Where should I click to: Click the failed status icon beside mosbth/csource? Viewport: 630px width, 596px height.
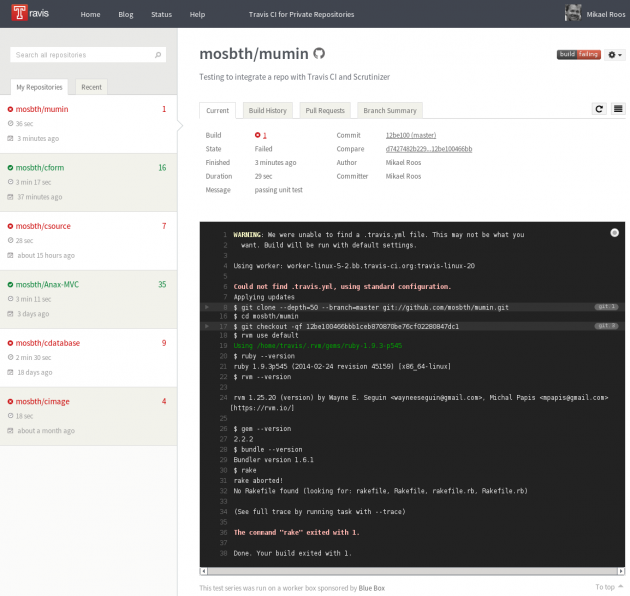[x=10, y=226]
